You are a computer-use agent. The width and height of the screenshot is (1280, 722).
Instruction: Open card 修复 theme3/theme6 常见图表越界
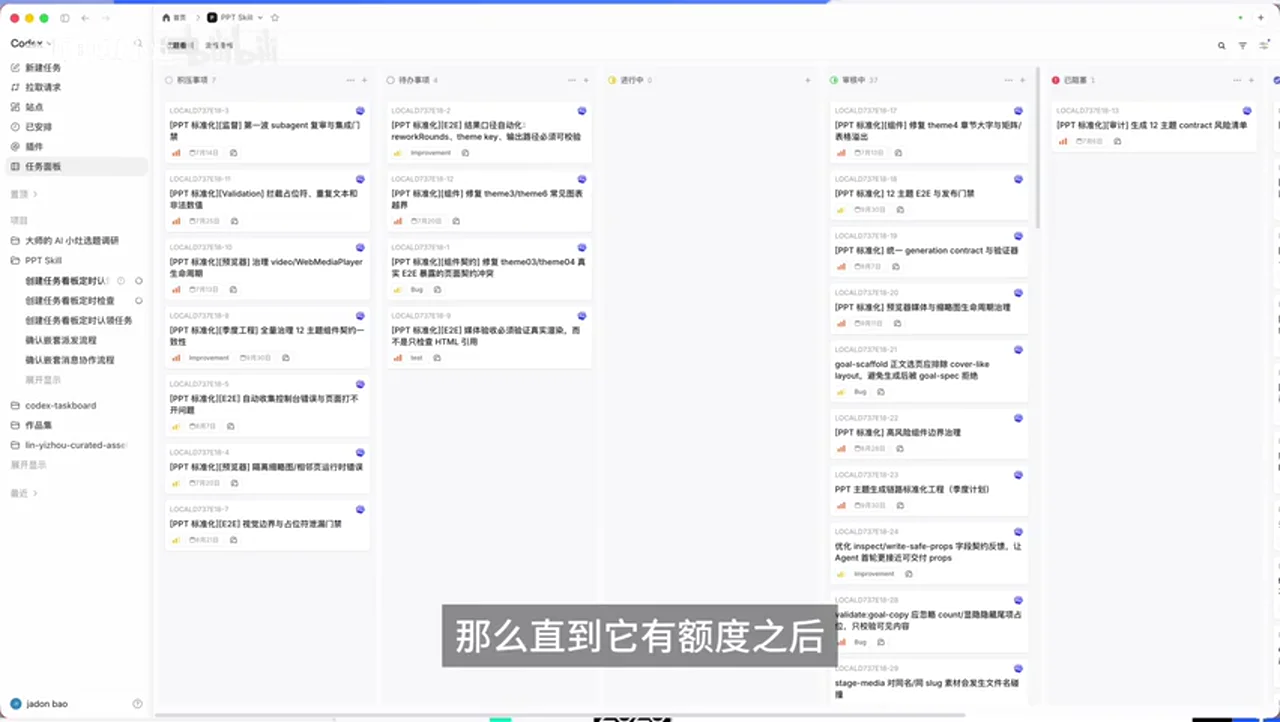coord(489,199)
